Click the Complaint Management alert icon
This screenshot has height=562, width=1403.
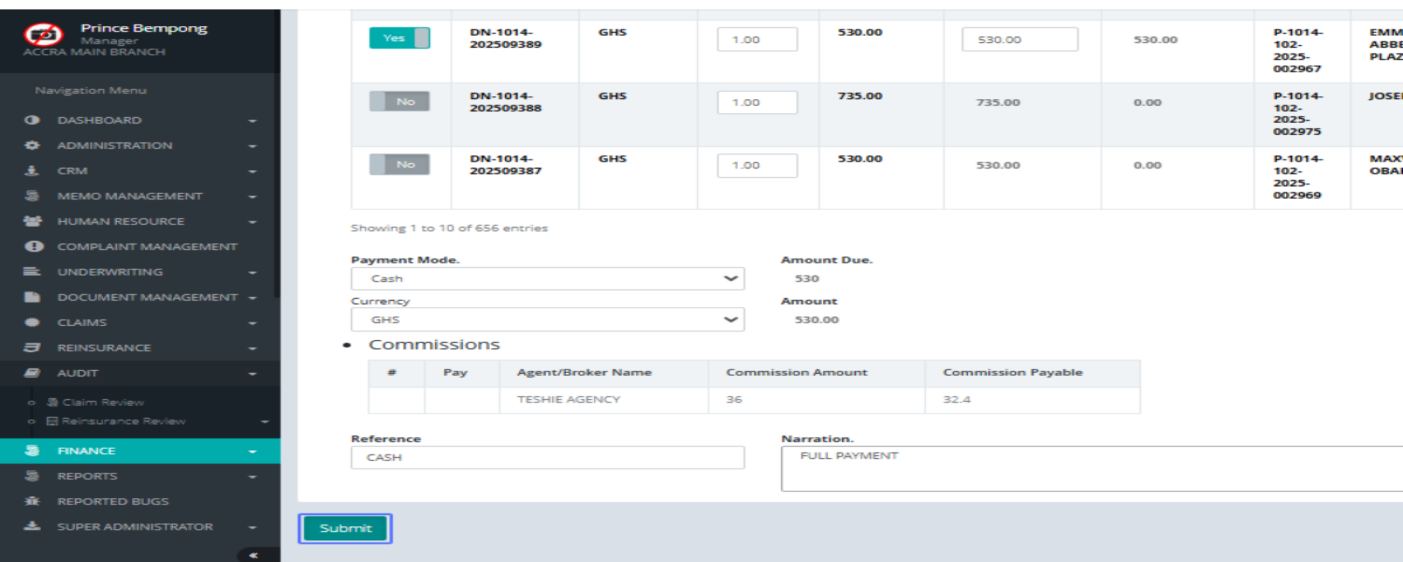point(32,246)
